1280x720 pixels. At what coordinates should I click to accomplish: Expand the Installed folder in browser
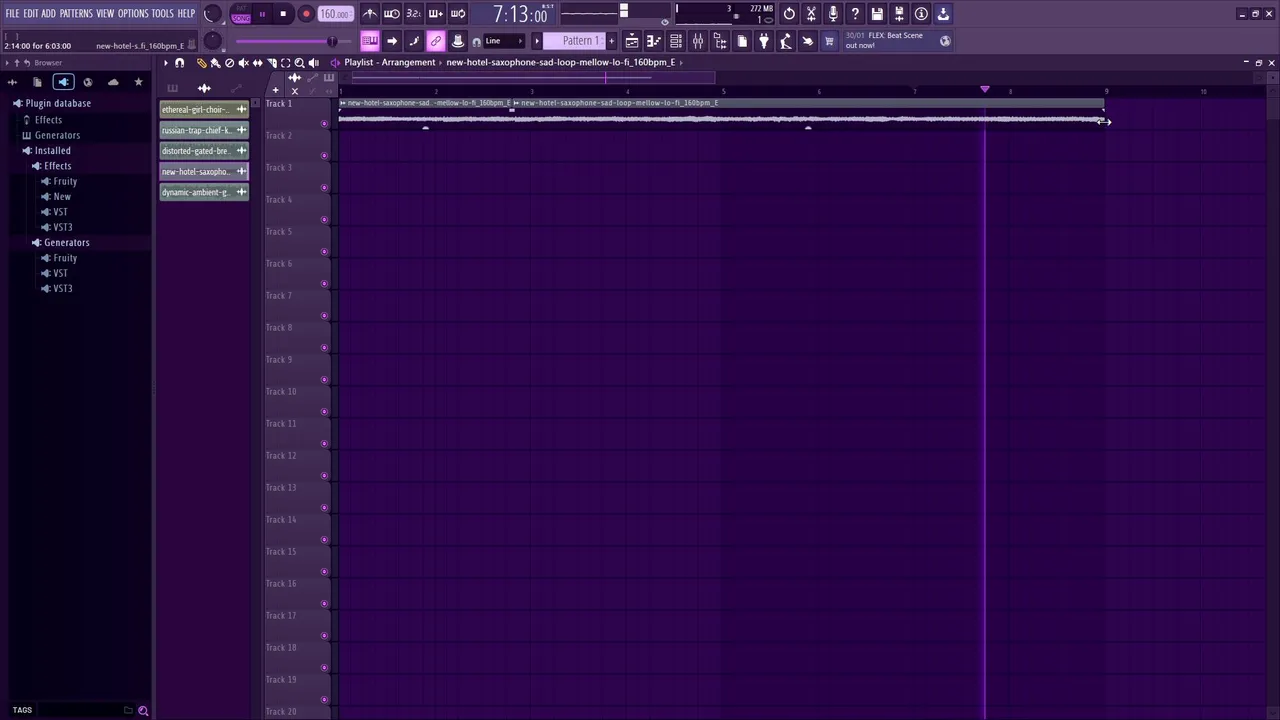pyautogui.click(x=52, y=151)
